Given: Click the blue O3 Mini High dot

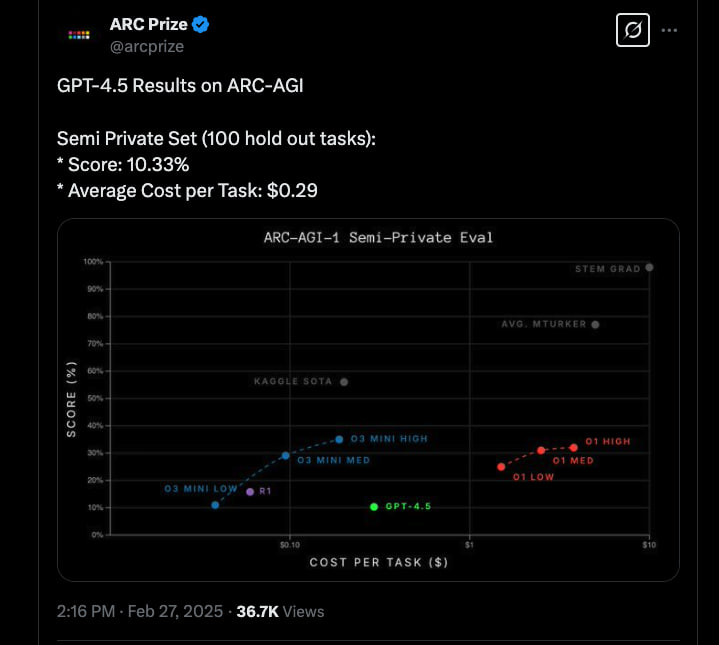Looking at the screenshot, I should click(339, 439).
